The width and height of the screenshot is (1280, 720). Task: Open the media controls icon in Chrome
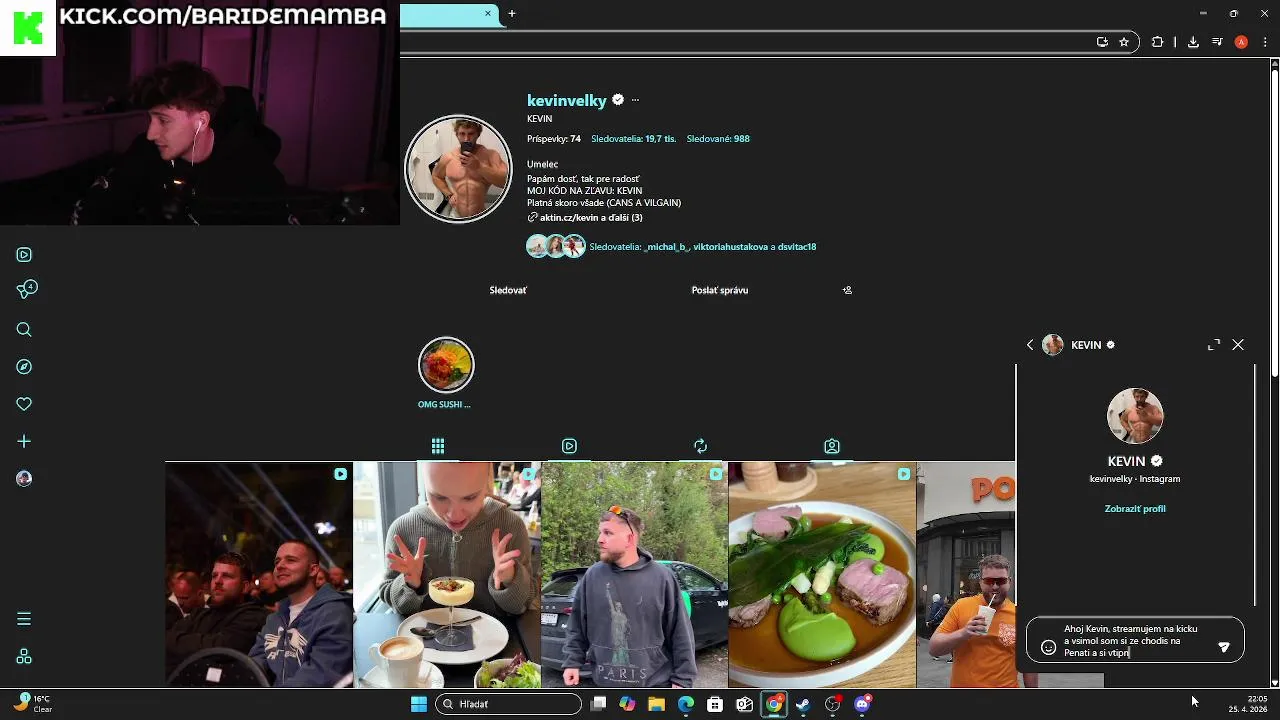1217,42
